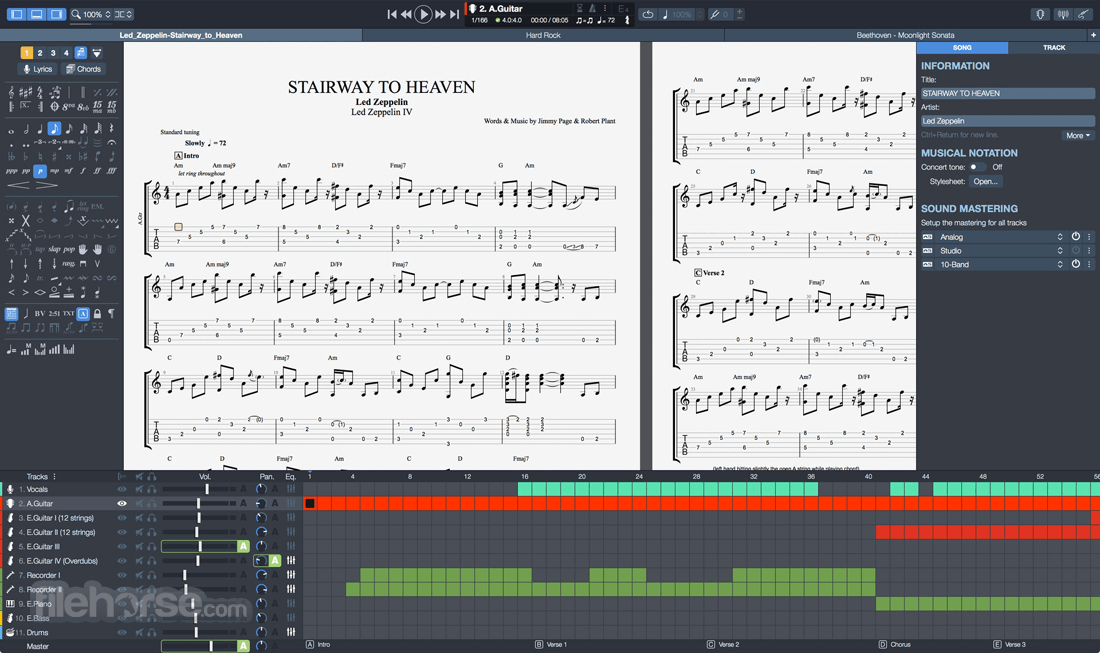Open the Hard Rock document tab
Screen dimensions: 1100x653
pos(543,35)
